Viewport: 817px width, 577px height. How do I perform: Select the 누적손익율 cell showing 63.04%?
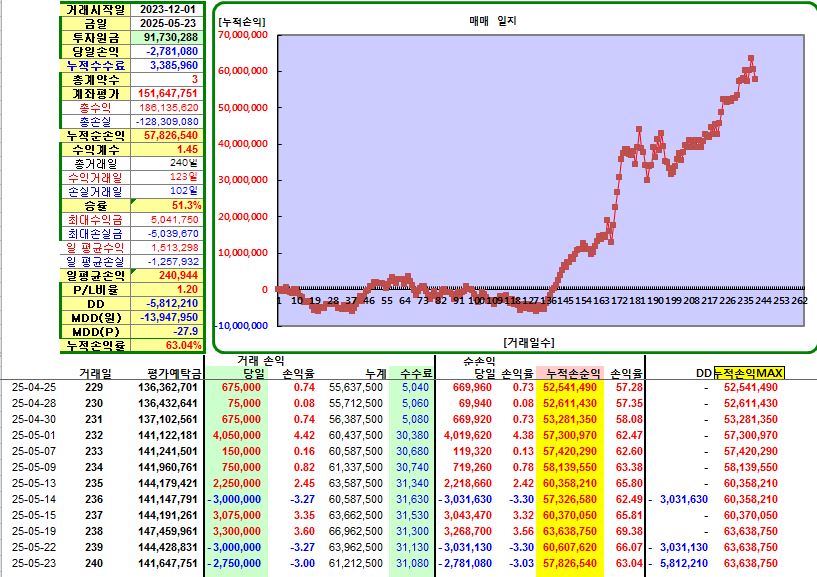[167, 346]
